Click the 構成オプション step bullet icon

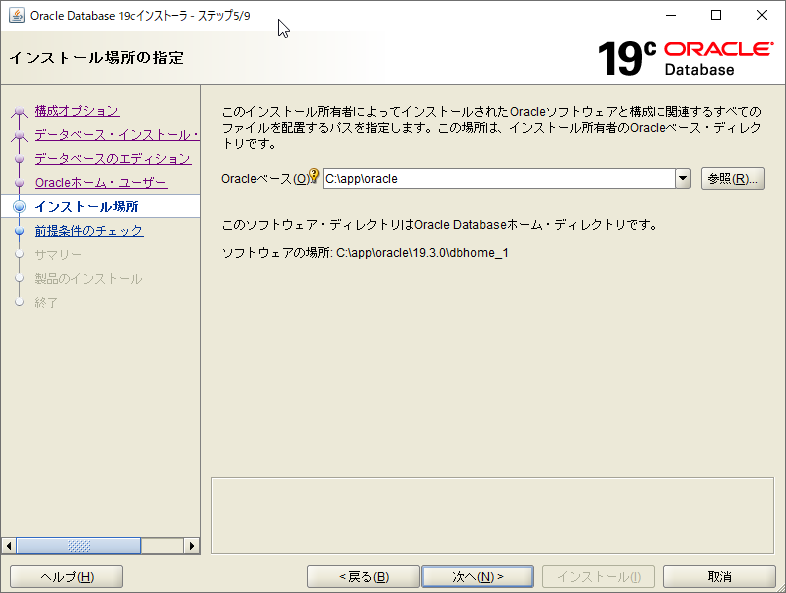pyautogui.click(x=20, y=111)
